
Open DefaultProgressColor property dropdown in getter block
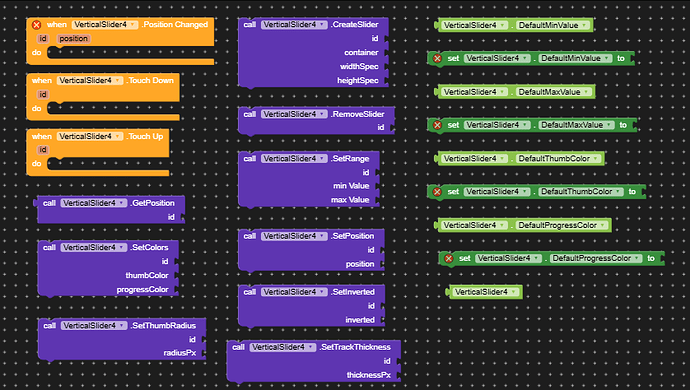[x=562, y=225]
